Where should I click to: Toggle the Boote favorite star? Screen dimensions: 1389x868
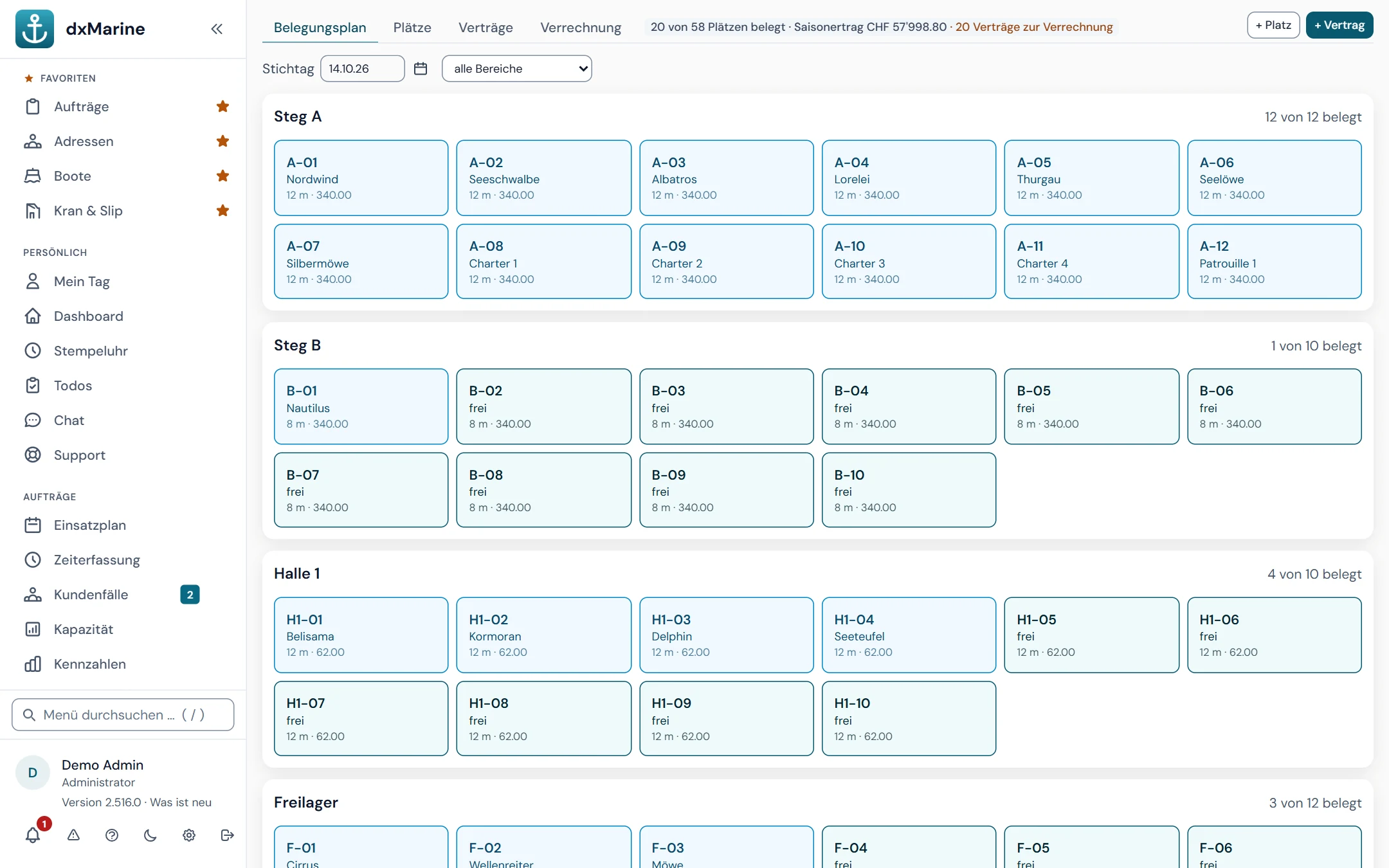[222, 176]
